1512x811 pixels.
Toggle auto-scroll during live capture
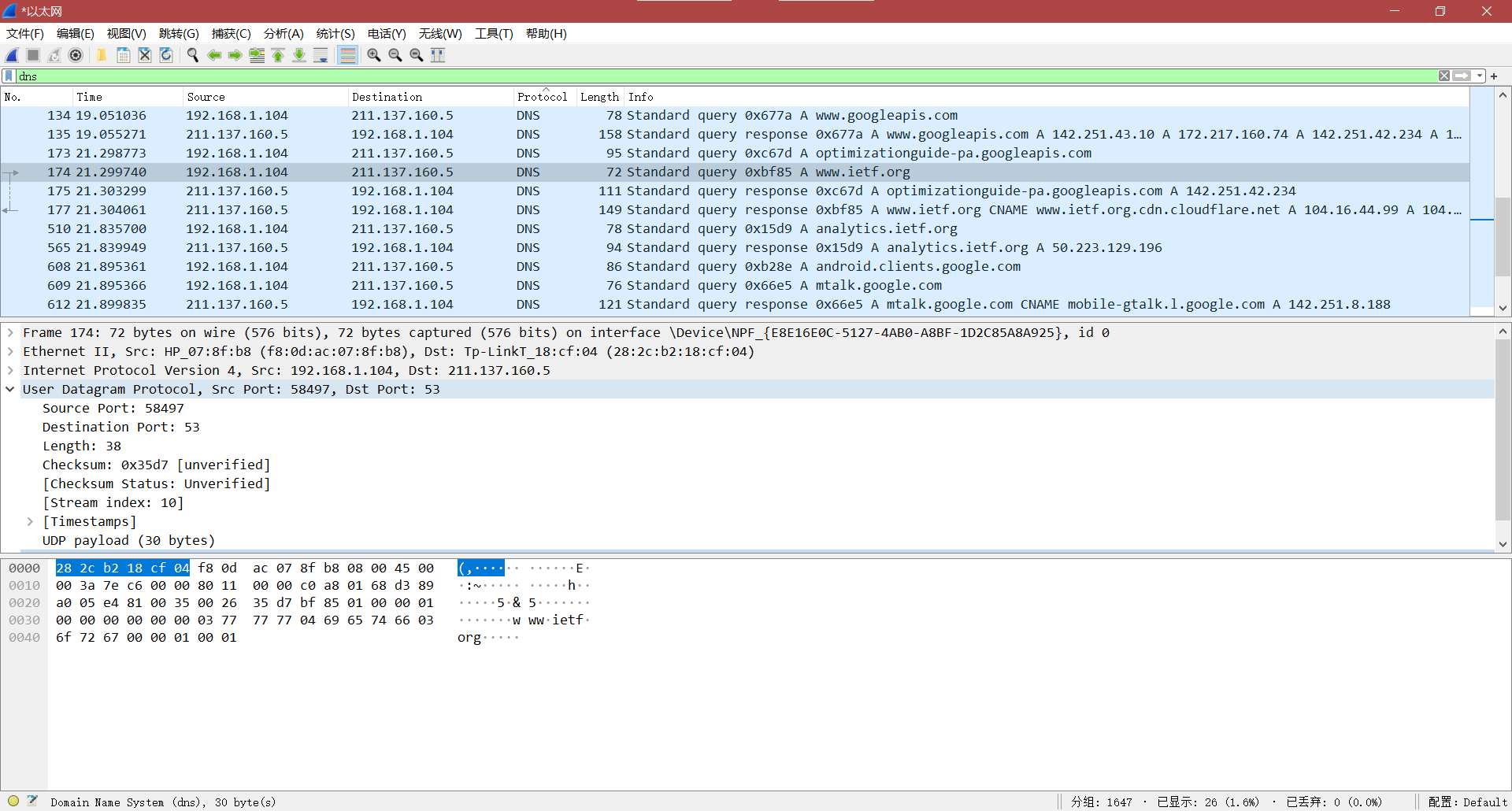pyautogui.click(x=321, y=55)
